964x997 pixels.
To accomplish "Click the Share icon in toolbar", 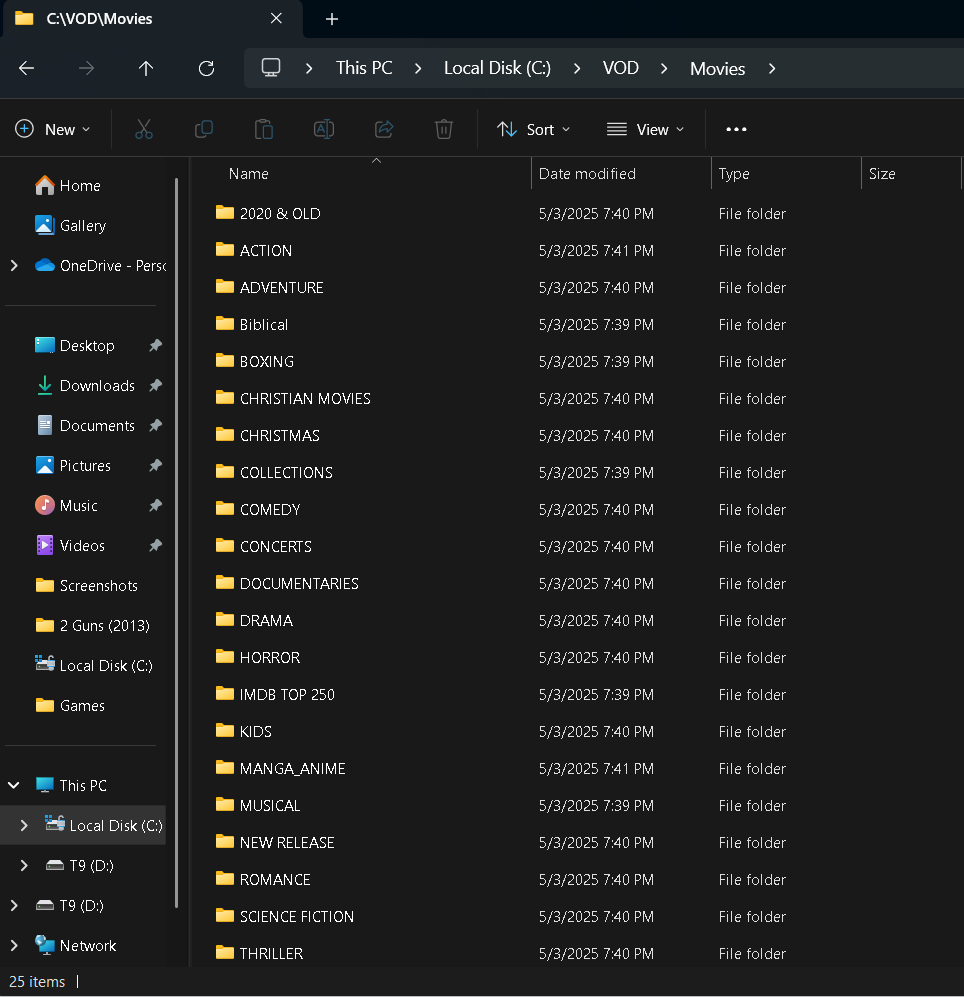I will coord(384,129).
